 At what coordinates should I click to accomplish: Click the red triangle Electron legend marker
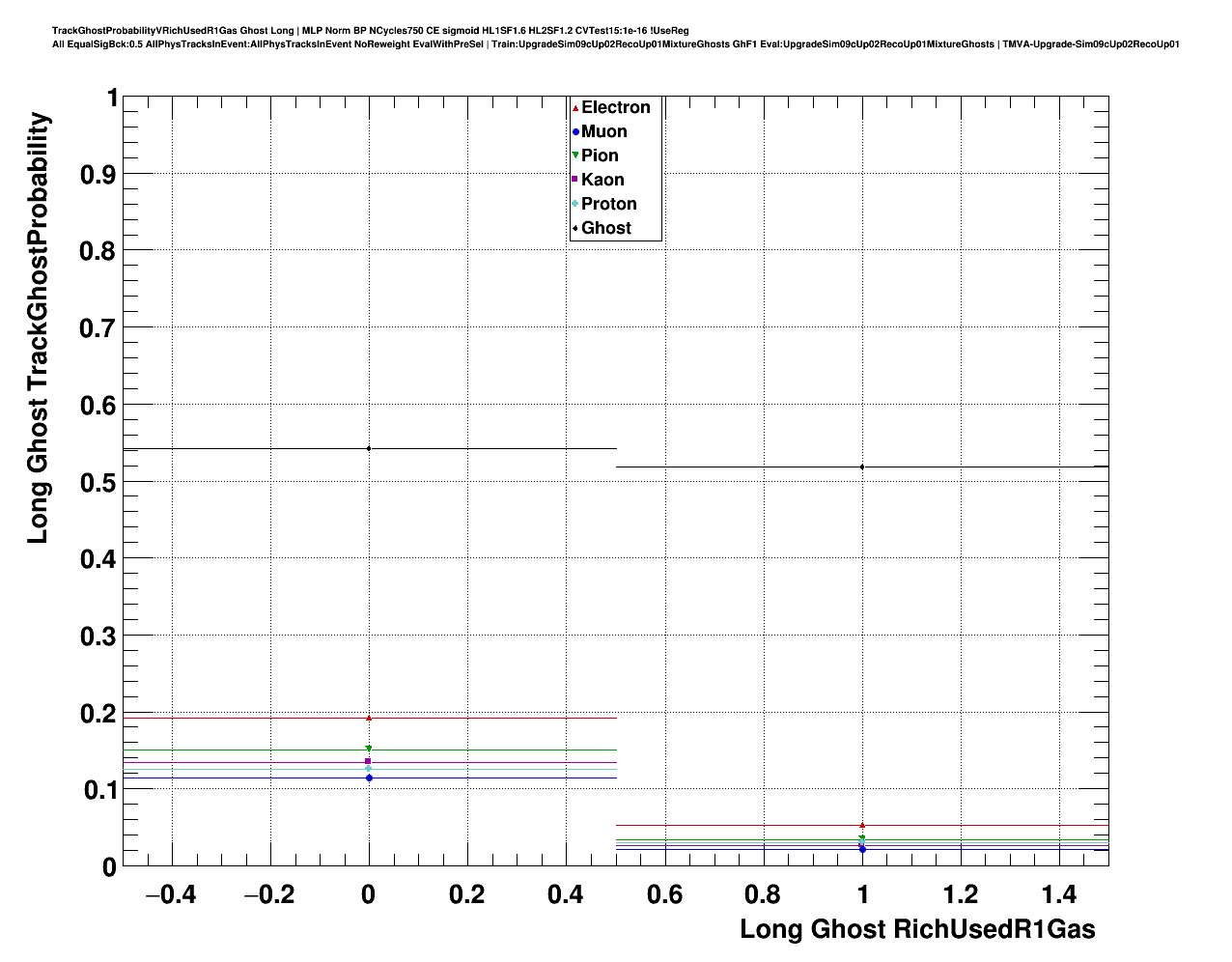point(574,108)
